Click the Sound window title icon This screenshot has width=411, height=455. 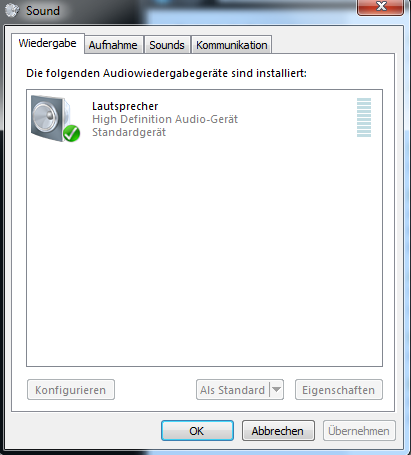tap(13, 10)
